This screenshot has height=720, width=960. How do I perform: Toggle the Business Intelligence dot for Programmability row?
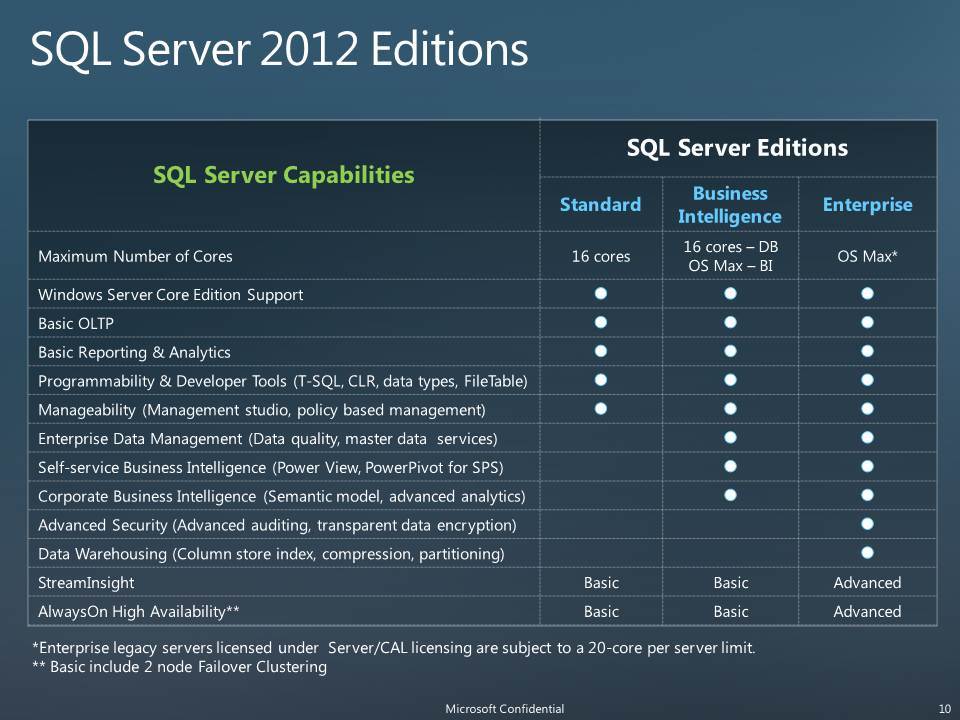(732, 380)
